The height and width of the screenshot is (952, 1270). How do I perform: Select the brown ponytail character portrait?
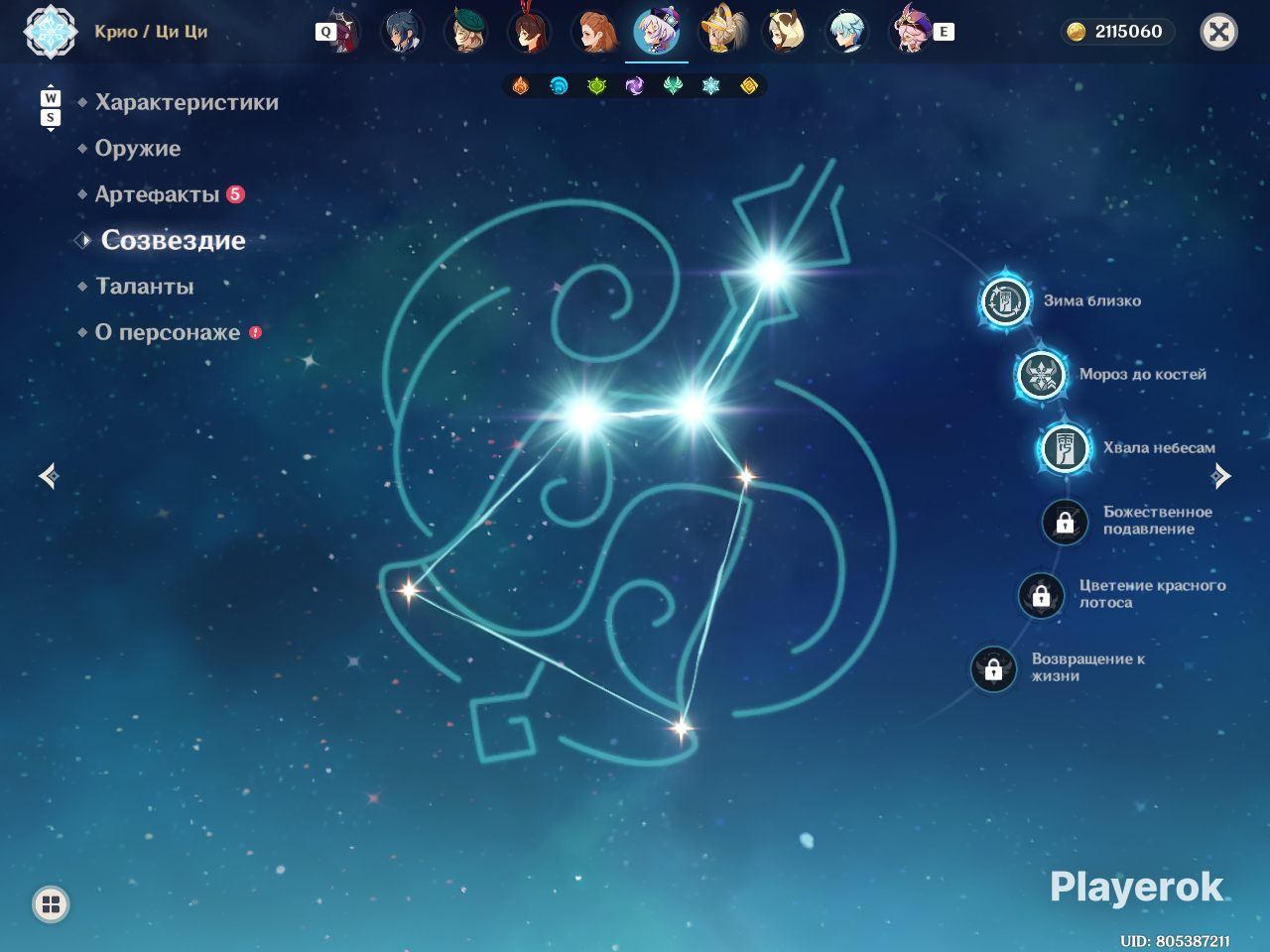pyautogui.click(x=593, y=32)
